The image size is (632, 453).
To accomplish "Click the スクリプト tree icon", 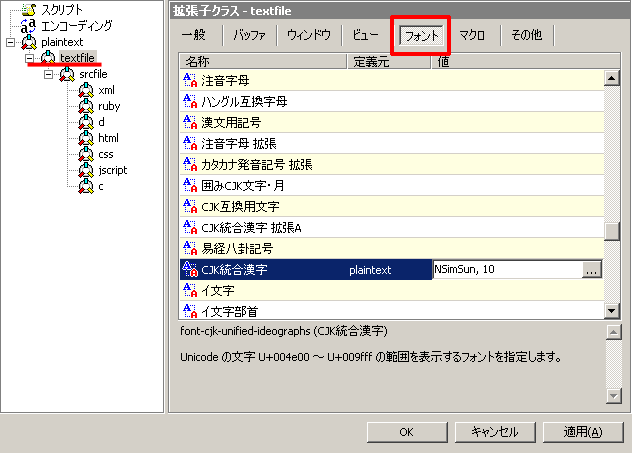I will 29,9.
